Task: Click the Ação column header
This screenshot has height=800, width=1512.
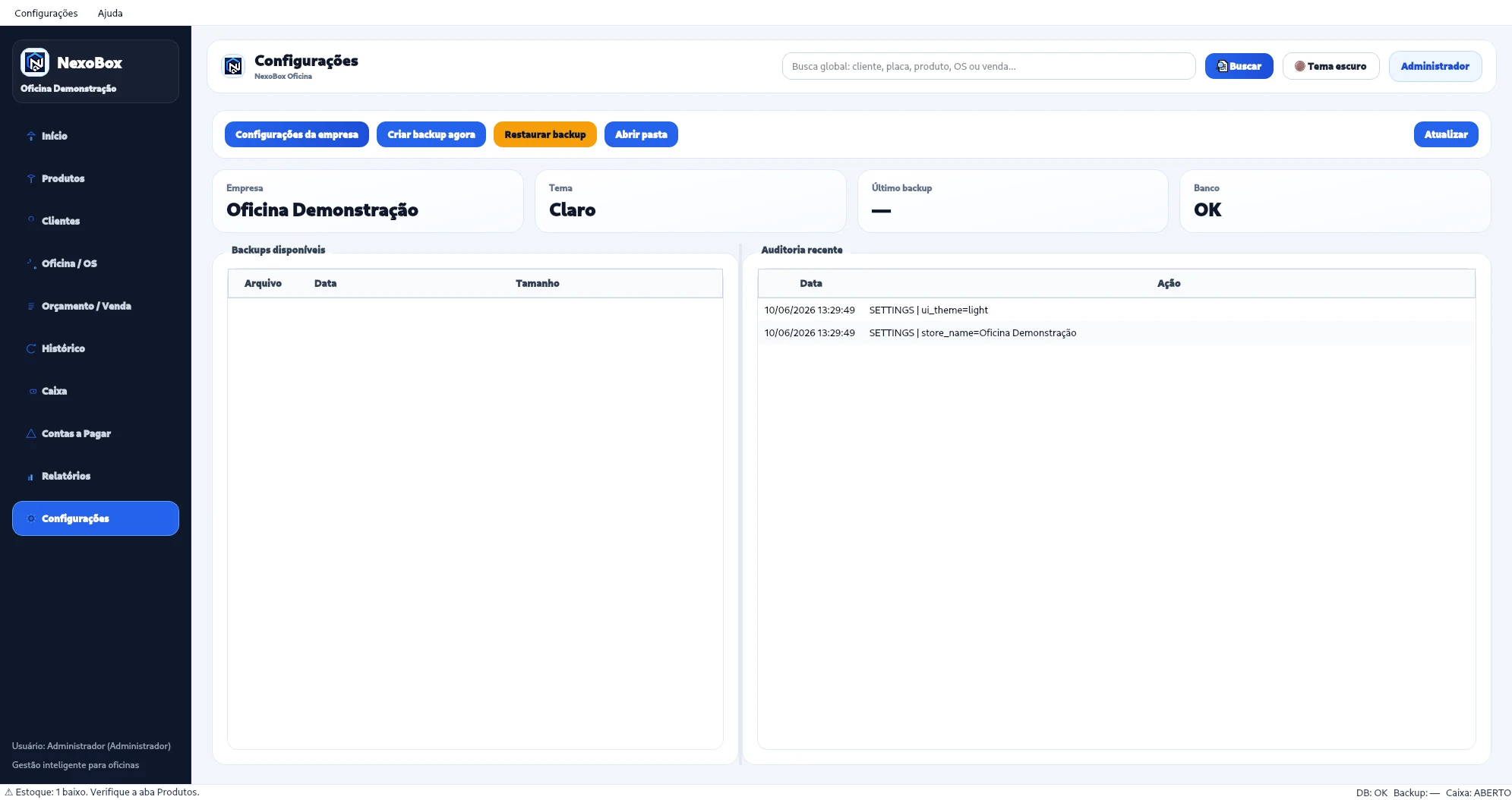Action: point(1169,283)
